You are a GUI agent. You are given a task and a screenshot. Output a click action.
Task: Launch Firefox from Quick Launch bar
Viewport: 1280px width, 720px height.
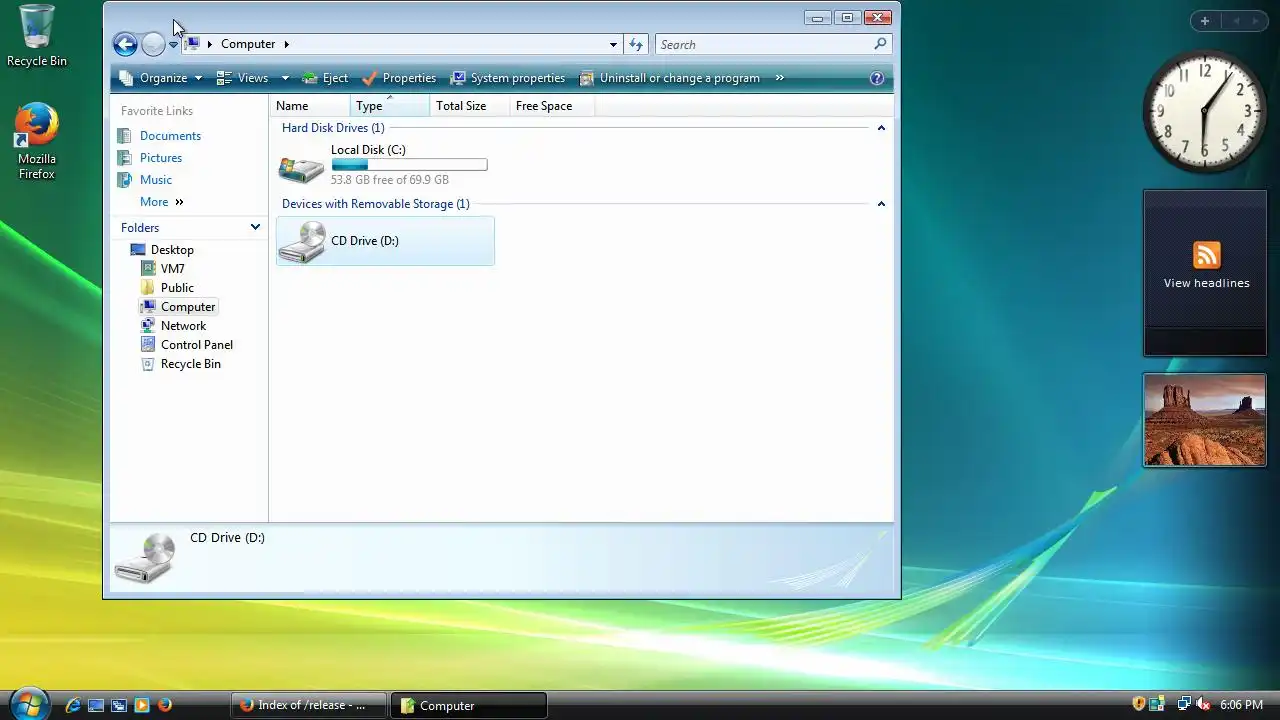point(165,705)
